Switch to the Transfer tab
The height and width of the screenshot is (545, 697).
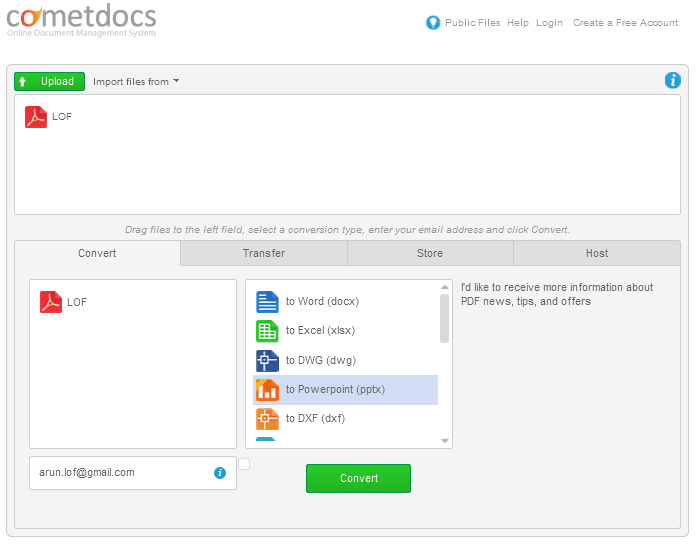pyautogui.click(x=264, y=253)
